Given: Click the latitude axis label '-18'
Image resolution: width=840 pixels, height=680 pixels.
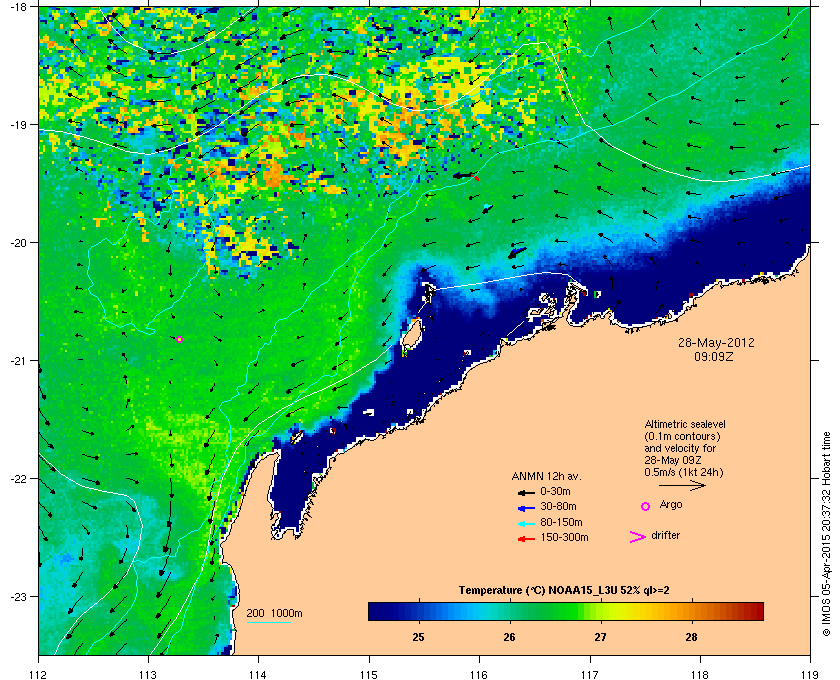Looking at the screenshot, I should point(18,7).
